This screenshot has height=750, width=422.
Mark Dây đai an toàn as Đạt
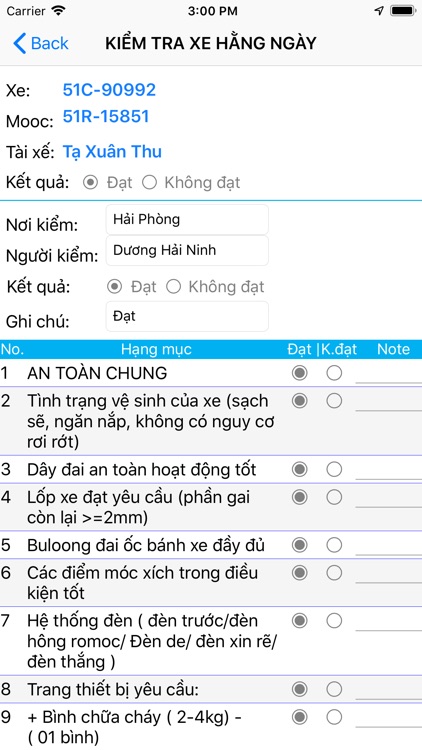click(300, 470)
